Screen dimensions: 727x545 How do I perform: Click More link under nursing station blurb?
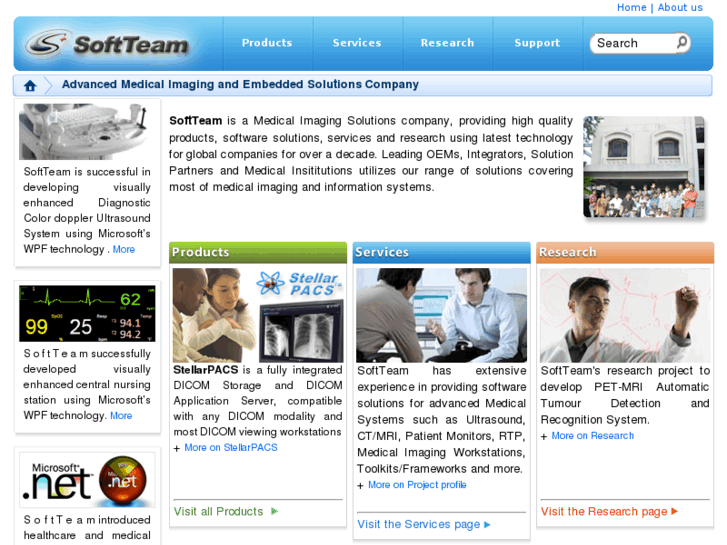pyautogui.click(x=121, y=416)
